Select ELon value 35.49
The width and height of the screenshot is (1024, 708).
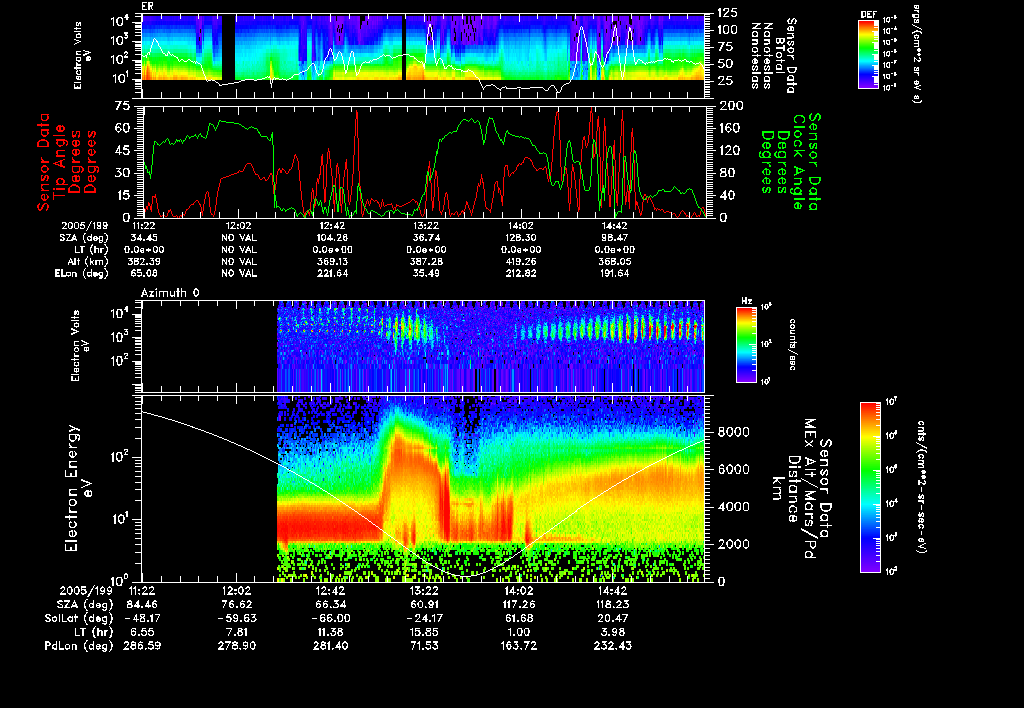(x=426, y=273)
